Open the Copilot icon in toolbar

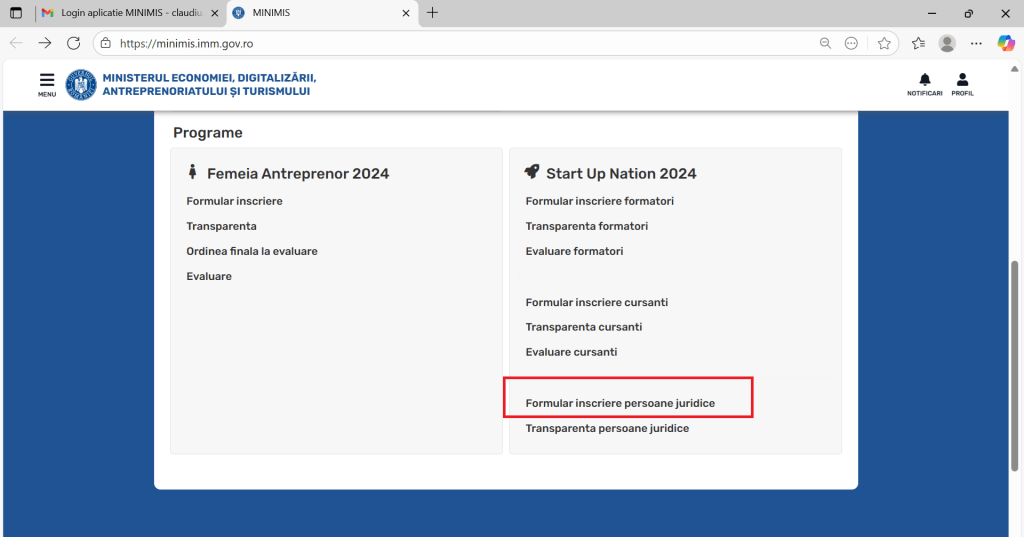point(1006,43)
